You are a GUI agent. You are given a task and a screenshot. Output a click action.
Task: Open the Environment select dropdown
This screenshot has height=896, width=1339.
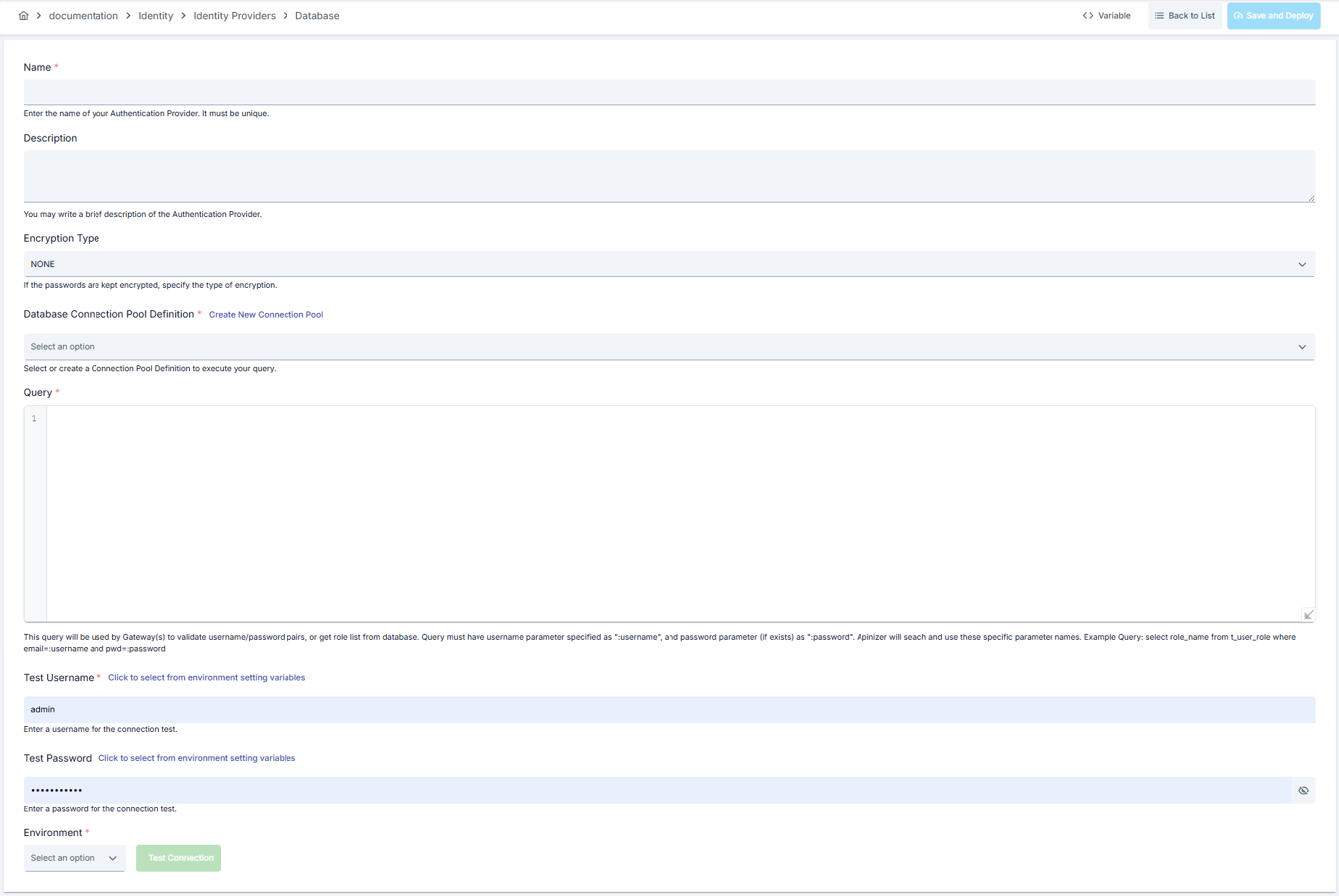pyautogui.click(x=75, y=858)
